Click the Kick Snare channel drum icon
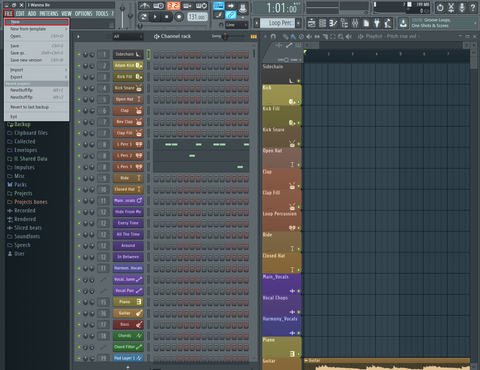This screenshot has width=480, height=370. click(x=139, y=88)
